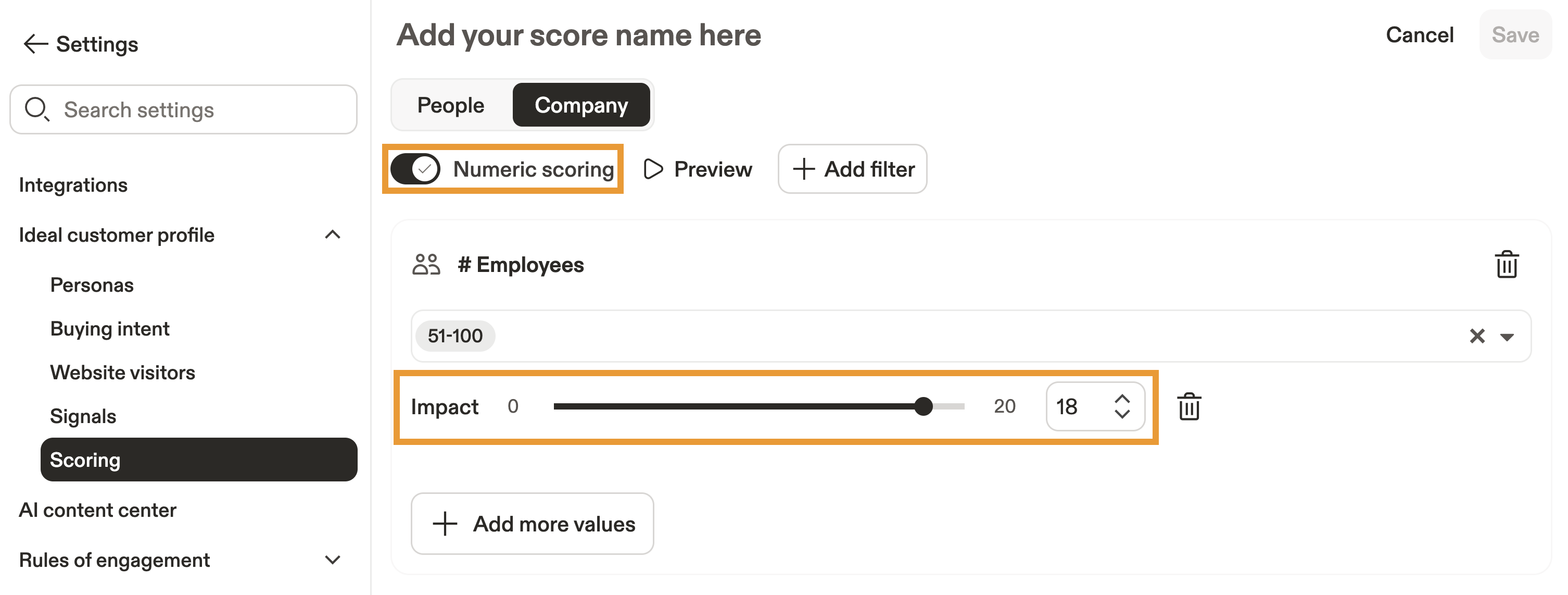This screenshot has height=595, width=1568.
Task: Click the Cancel button
Action: (x=1420, y=35)
